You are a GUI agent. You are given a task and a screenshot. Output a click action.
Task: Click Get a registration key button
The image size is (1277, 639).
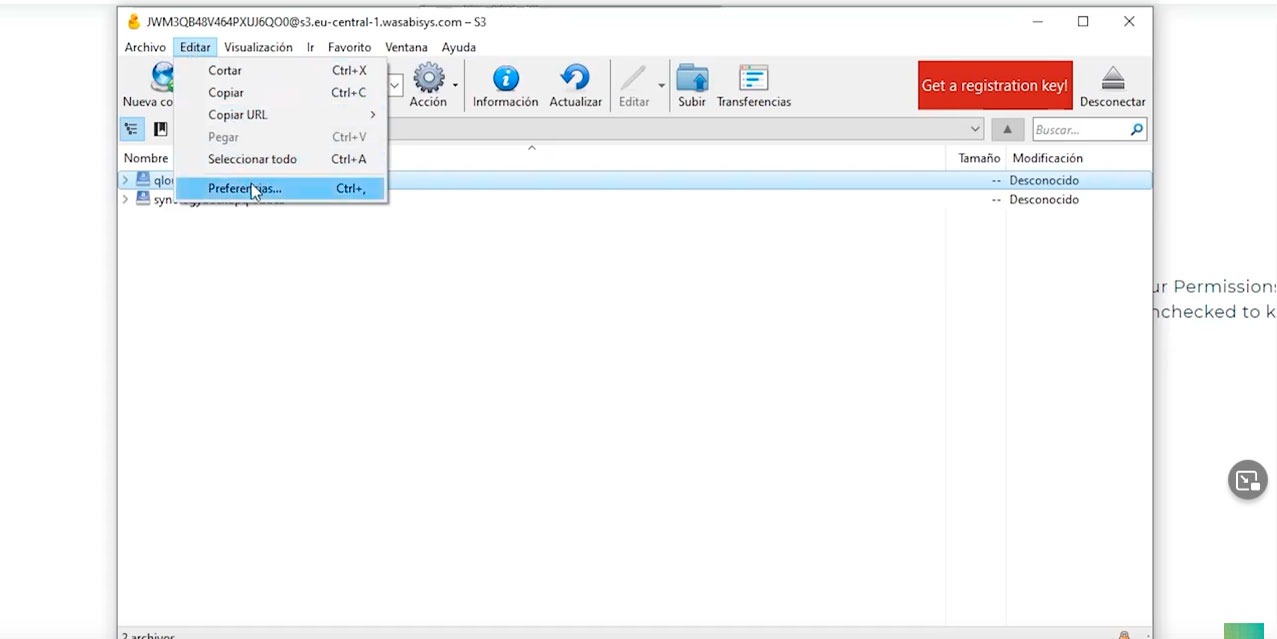(x=995, y=85)
